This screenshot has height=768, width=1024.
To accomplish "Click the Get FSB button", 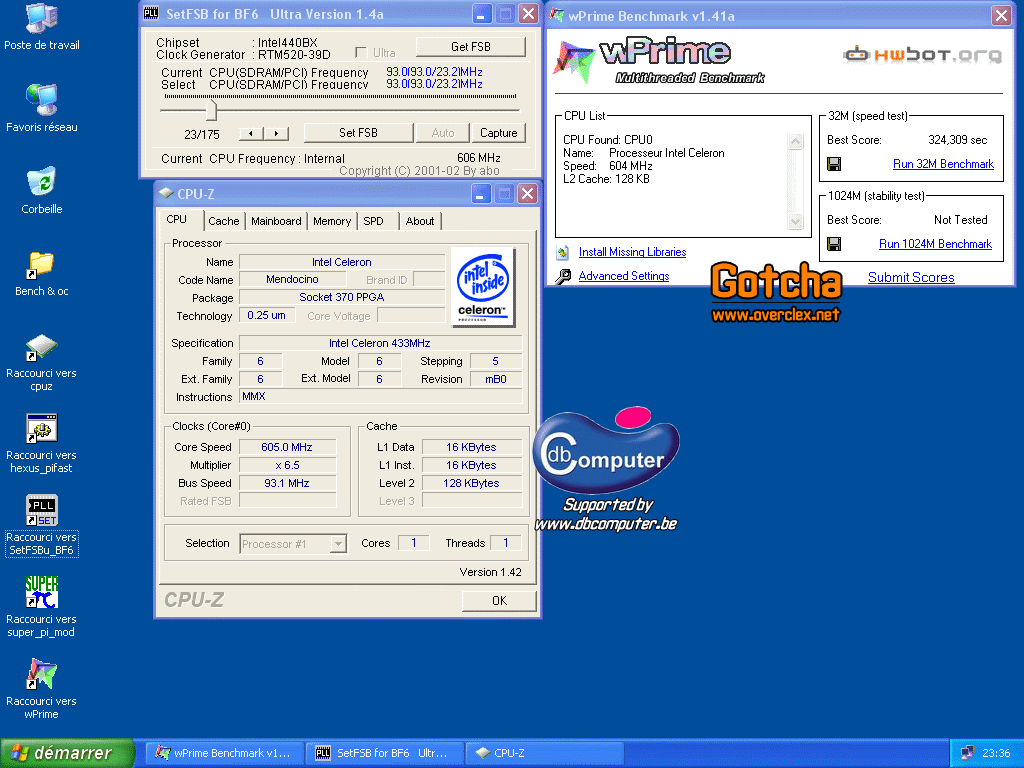I will (x=471, y=46).
